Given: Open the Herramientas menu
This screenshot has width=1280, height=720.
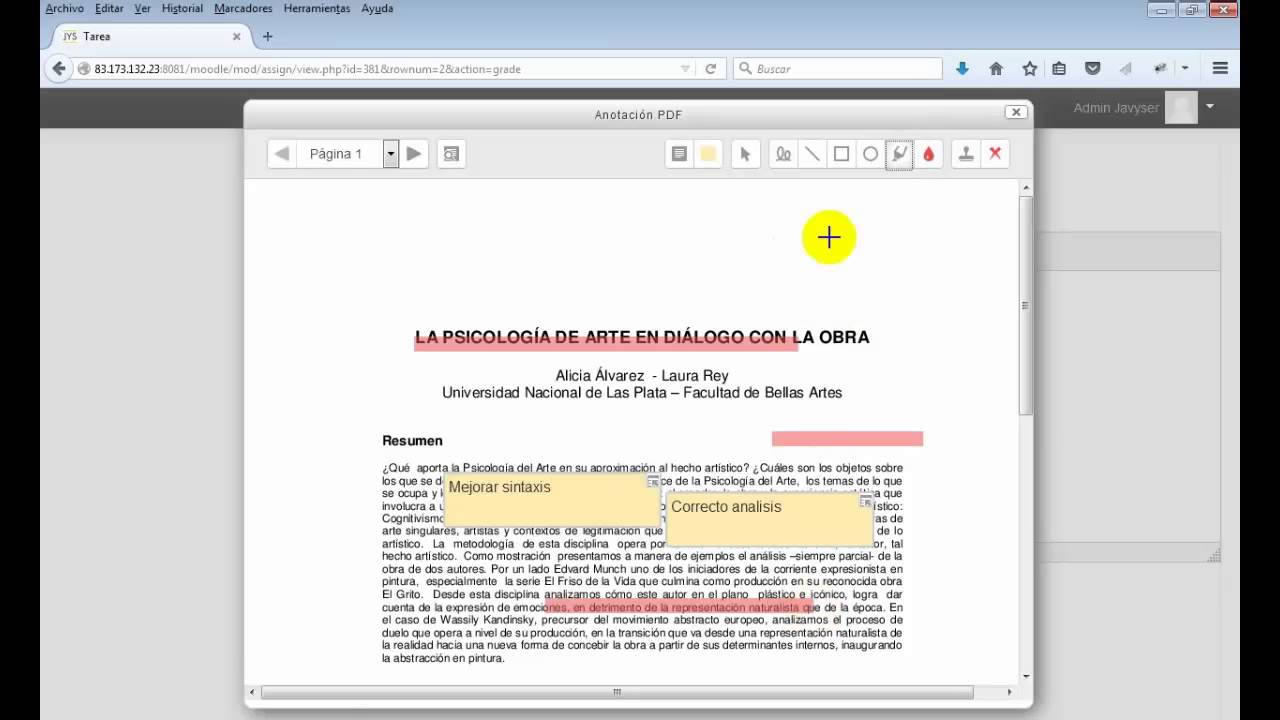Looking at the screenshot, I should pos(317,8).
